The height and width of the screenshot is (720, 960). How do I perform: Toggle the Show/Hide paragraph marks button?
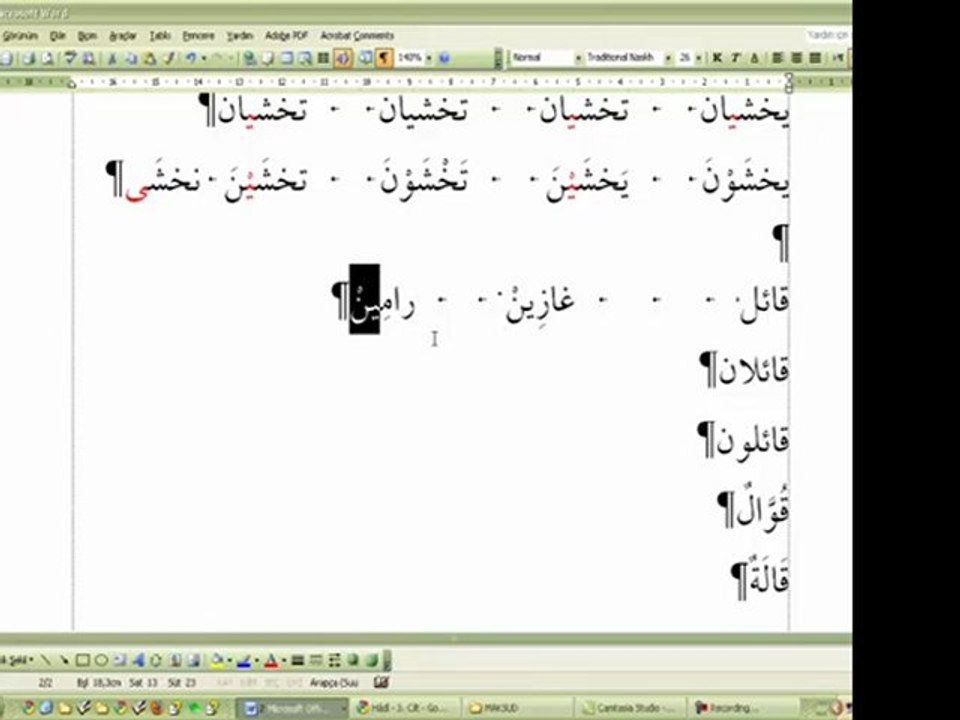[x=384, y=58]
